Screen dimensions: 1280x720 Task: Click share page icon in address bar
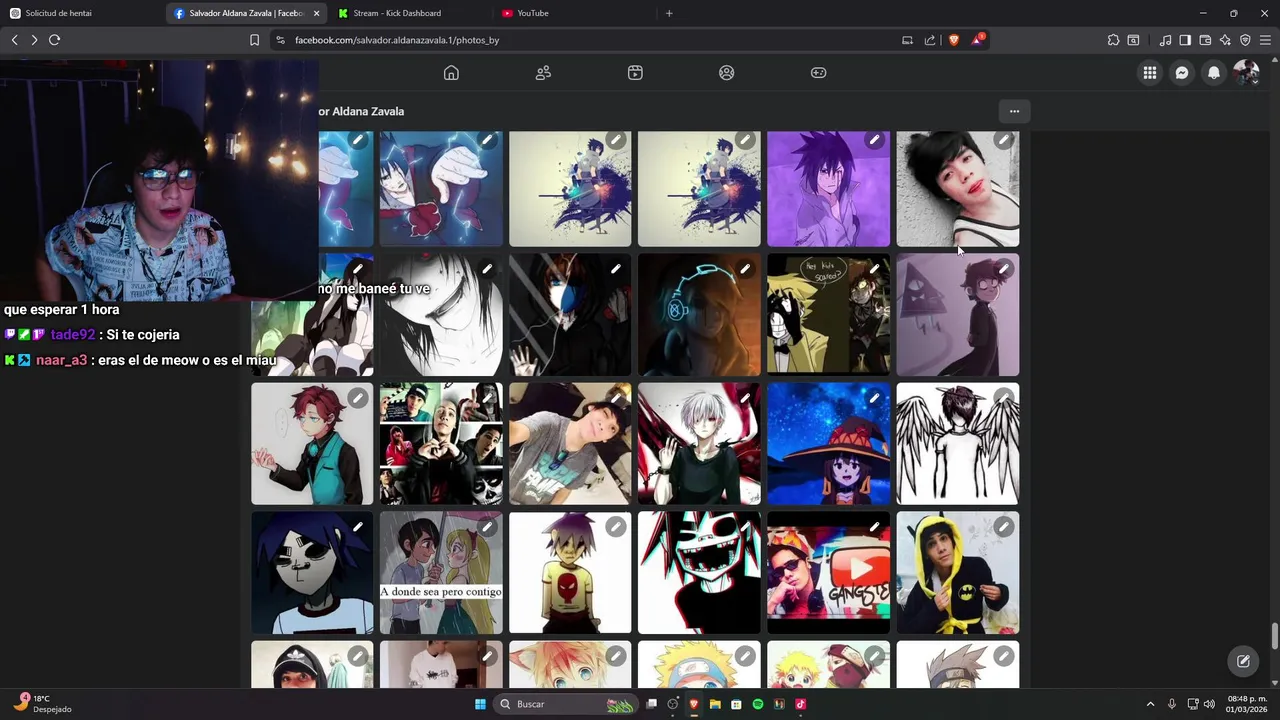(x=930, y=40)
